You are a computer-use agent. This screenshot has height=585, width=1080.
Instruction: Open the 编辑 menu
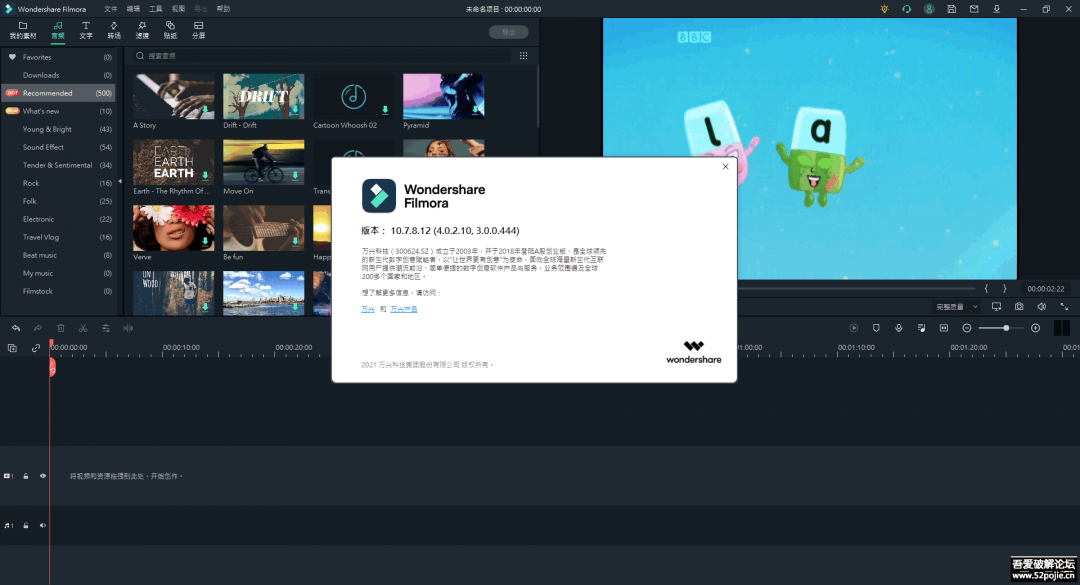pos(134,9)
